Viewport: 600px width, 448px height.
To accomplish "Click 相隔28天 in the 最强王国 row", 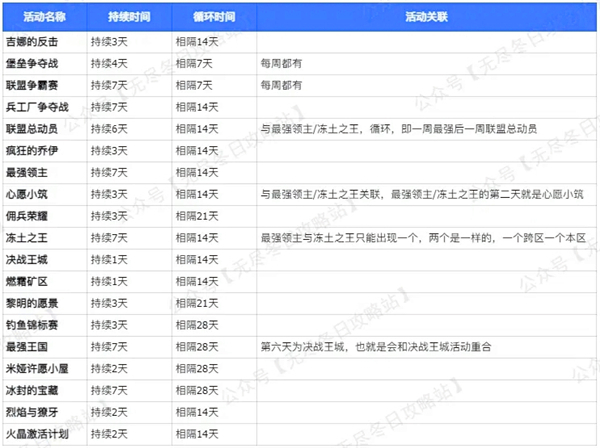I will (197, 347).
